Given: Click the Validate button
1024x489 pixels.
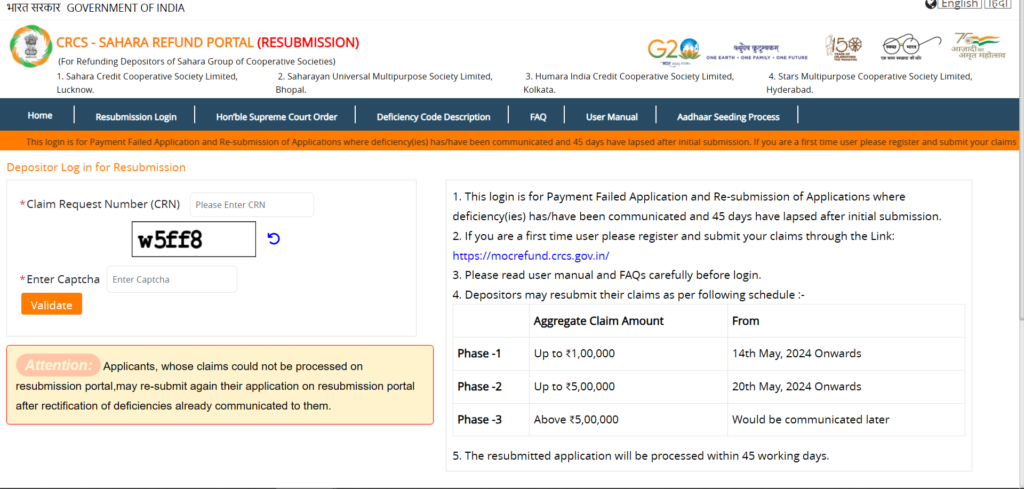Looking at the screenshot, I should tap(52, 304).
